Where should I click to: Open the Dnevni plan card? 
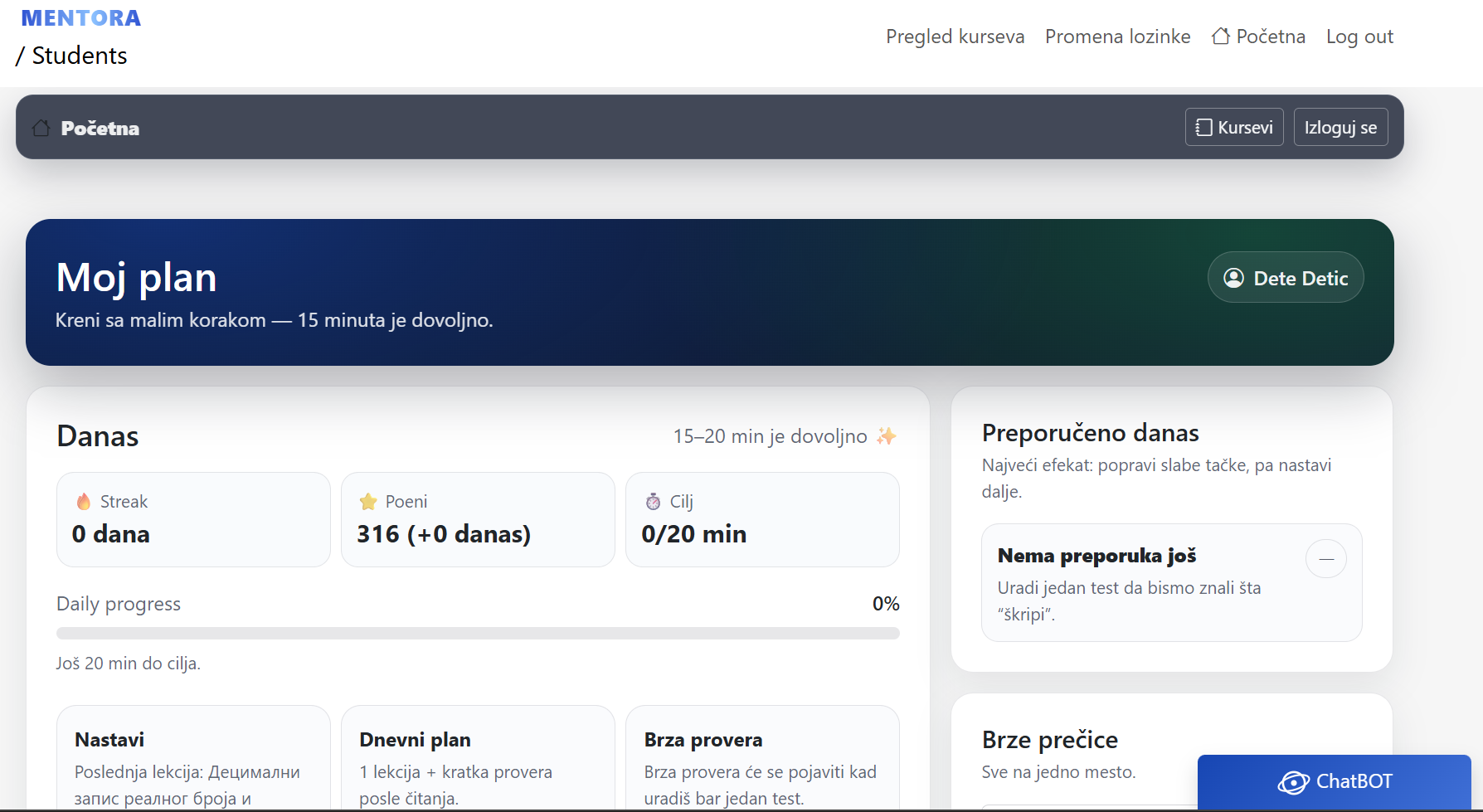pos(478,758)
